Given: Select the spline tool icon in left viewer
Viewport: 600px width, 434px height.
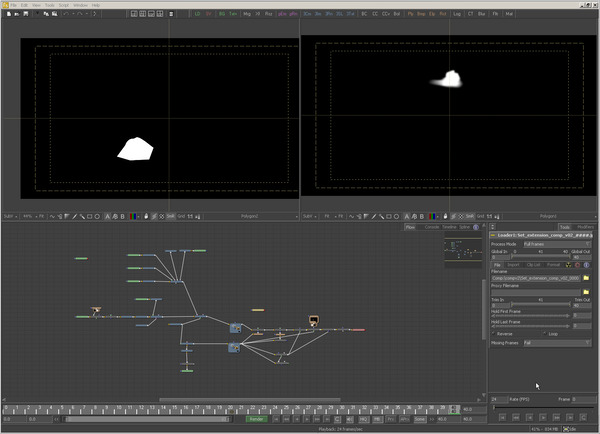Looking at the screenshot, I should (52, 217).
